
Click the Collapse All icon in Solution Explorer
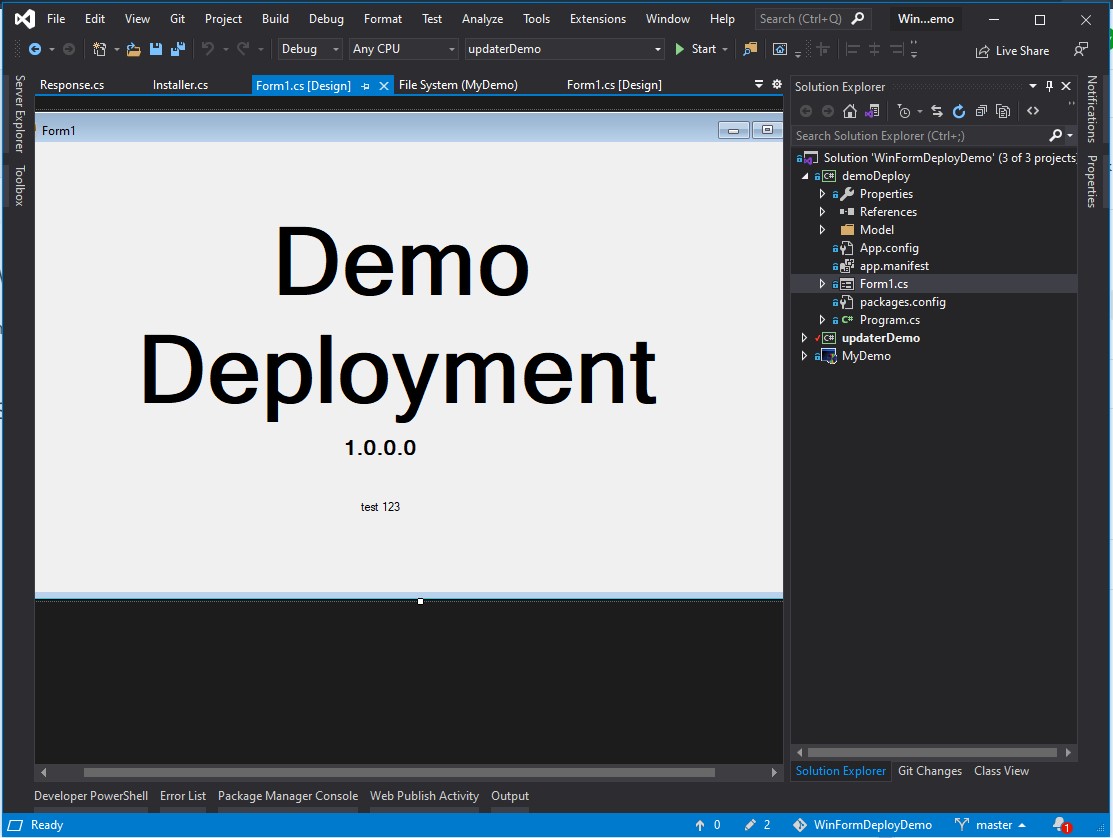[x=981, y=111]
